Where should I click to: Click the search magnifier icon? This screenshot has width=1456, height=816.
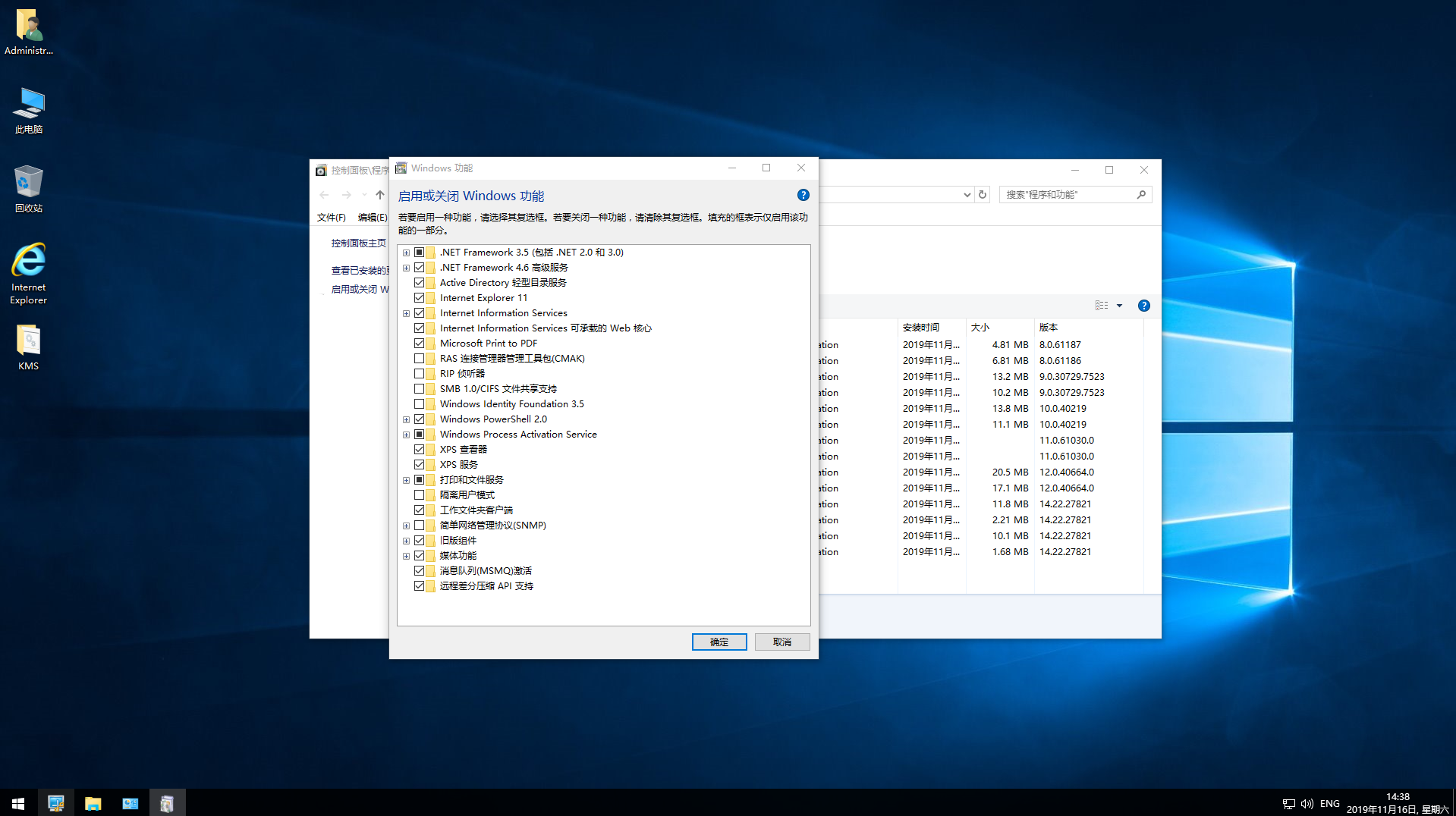coord(1141,195)
